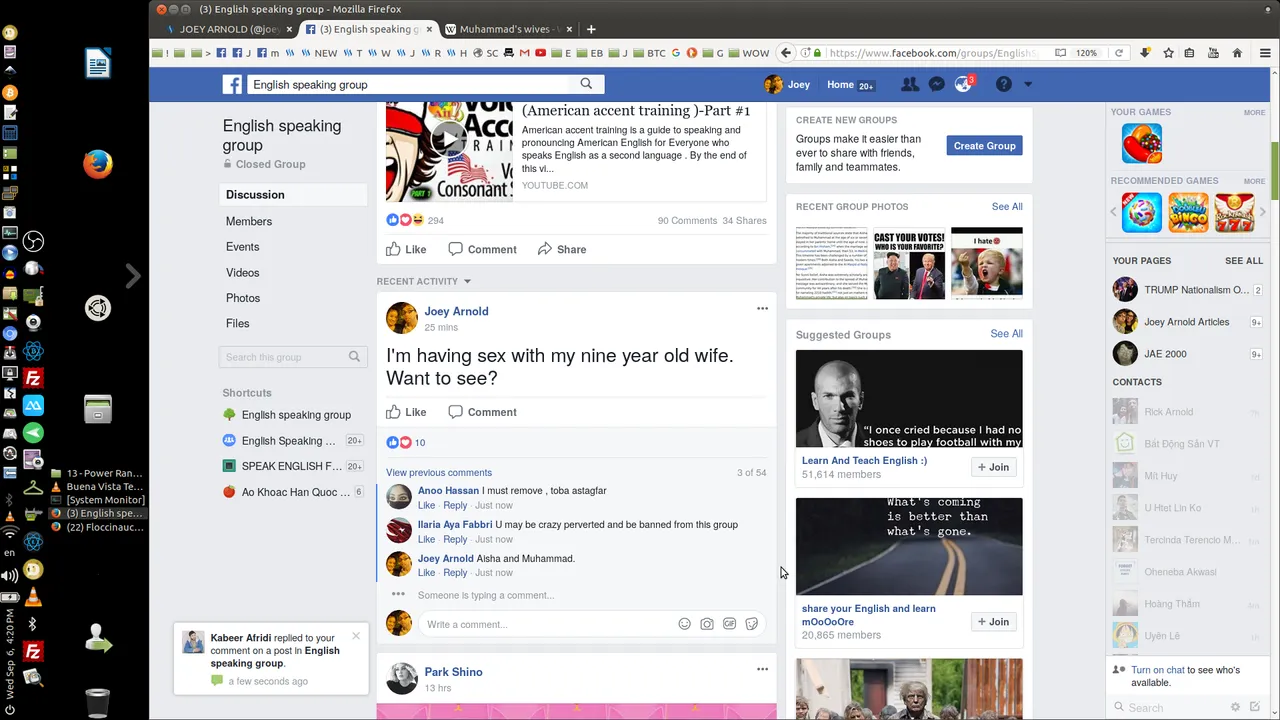This screenshot has width=1280, height=720.
Task: Comment on the American accent training post
Action: click(483, 249)
